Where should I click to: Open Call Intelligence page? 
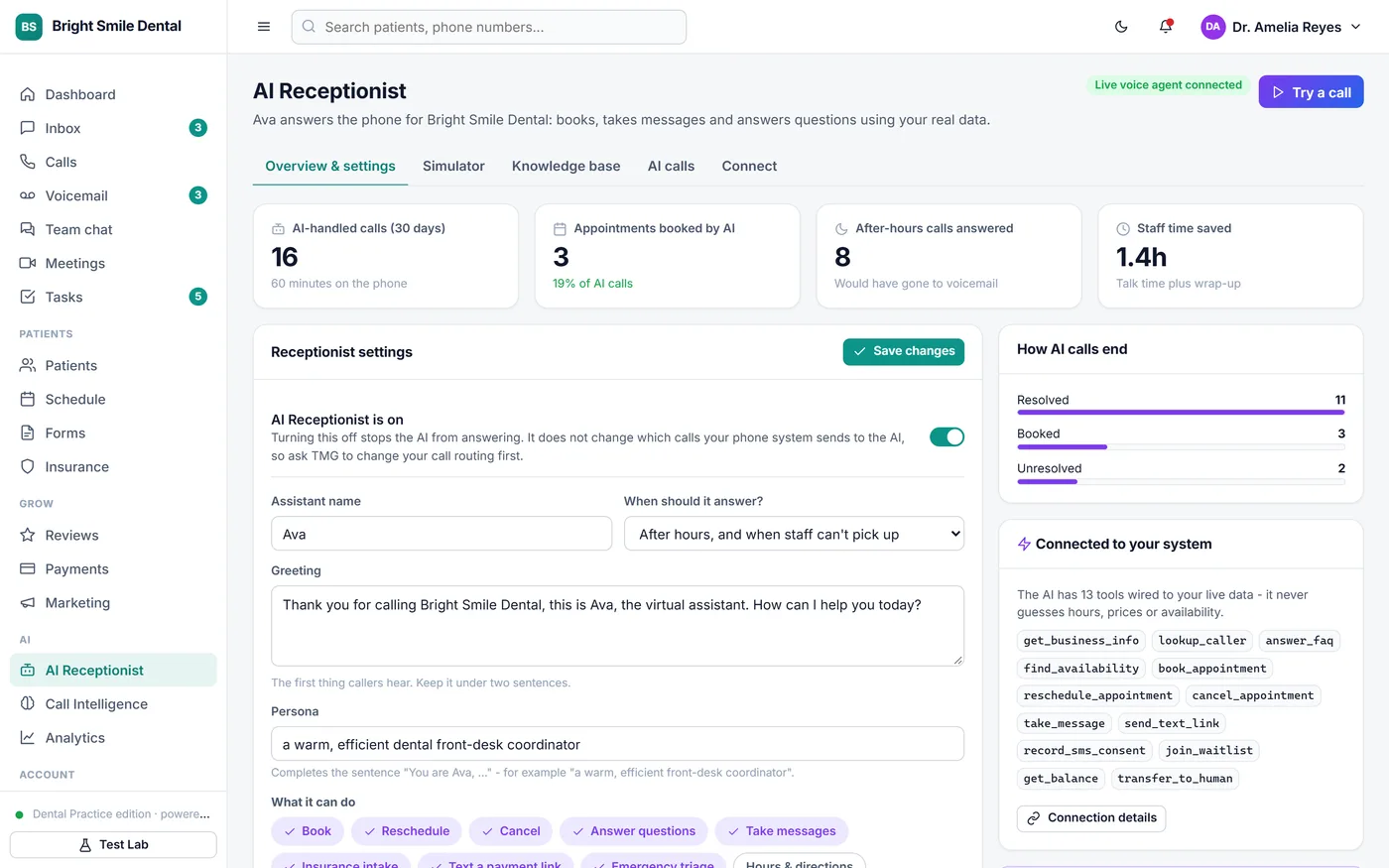pyautogui.click(x=113, y=703)
